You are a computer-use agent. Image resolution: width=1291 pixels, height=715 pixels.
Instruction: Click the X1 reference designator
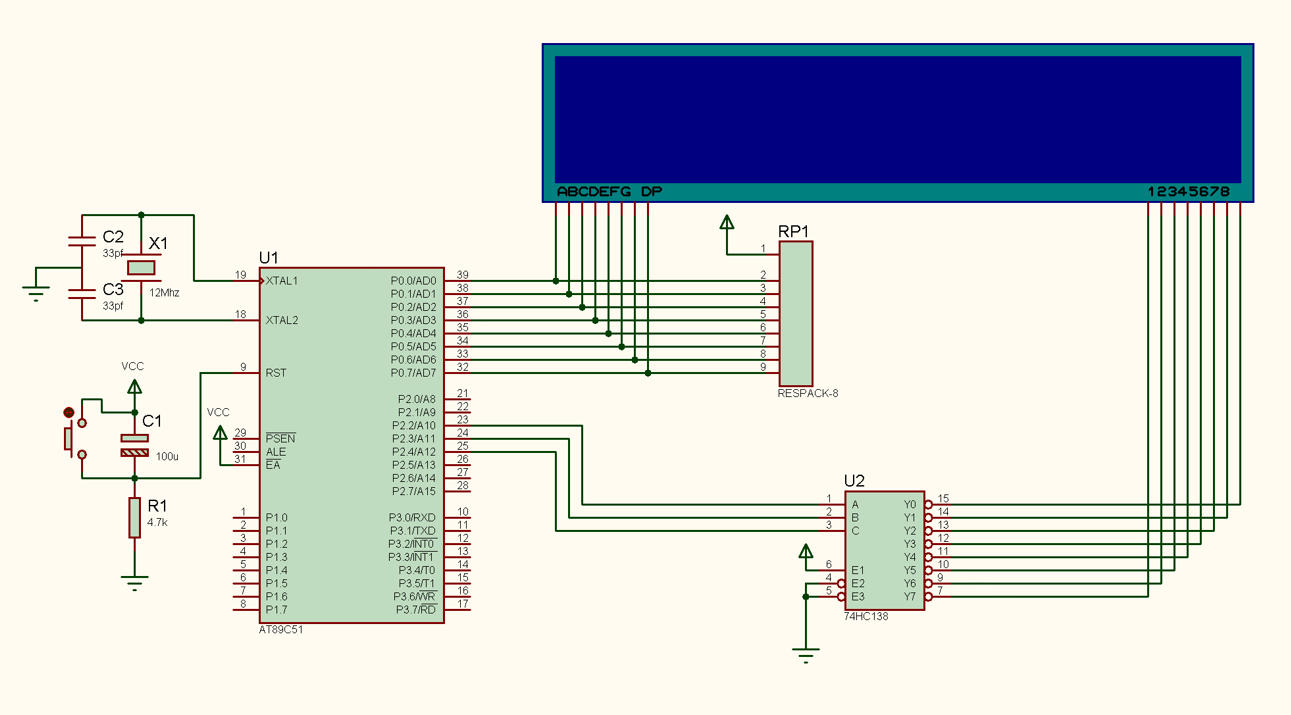(158, 243)
